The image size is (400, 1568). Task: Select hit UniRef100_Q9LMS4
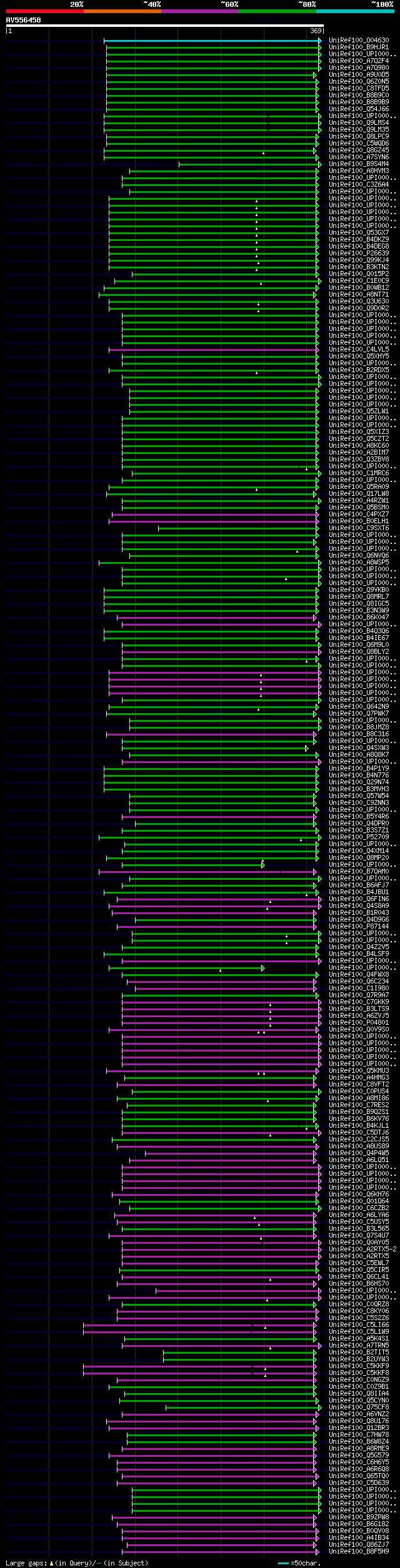(x=359, y=123)
